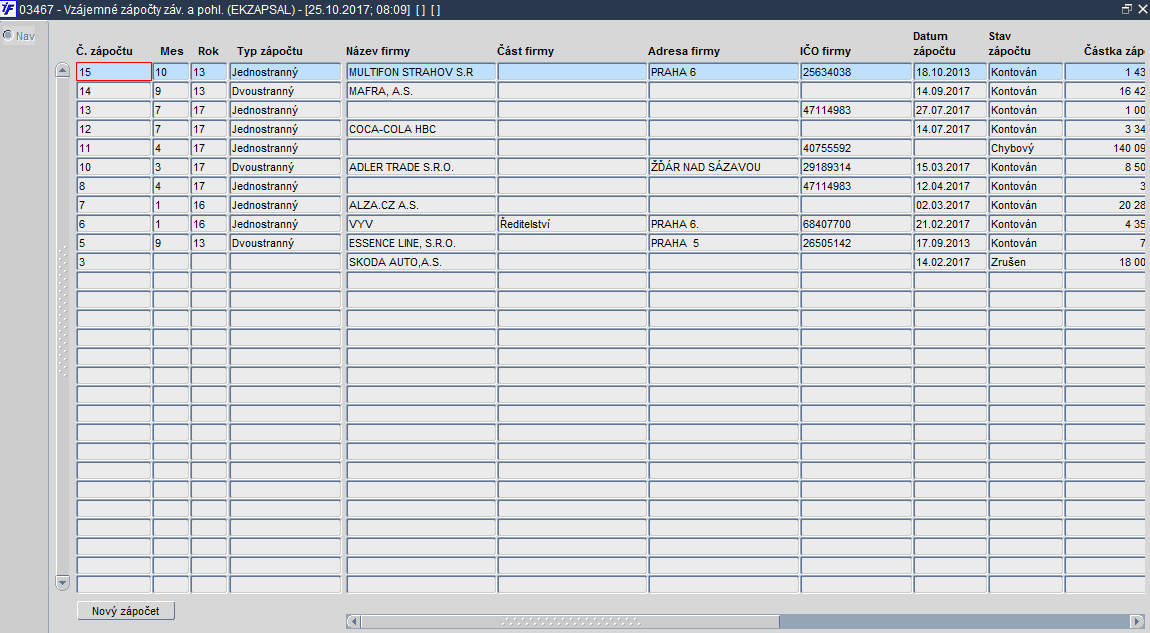Screen dimensions: 1150x633
Task: Click horizontal scrollbar right arrow
Action: [x=1138, y=621]
